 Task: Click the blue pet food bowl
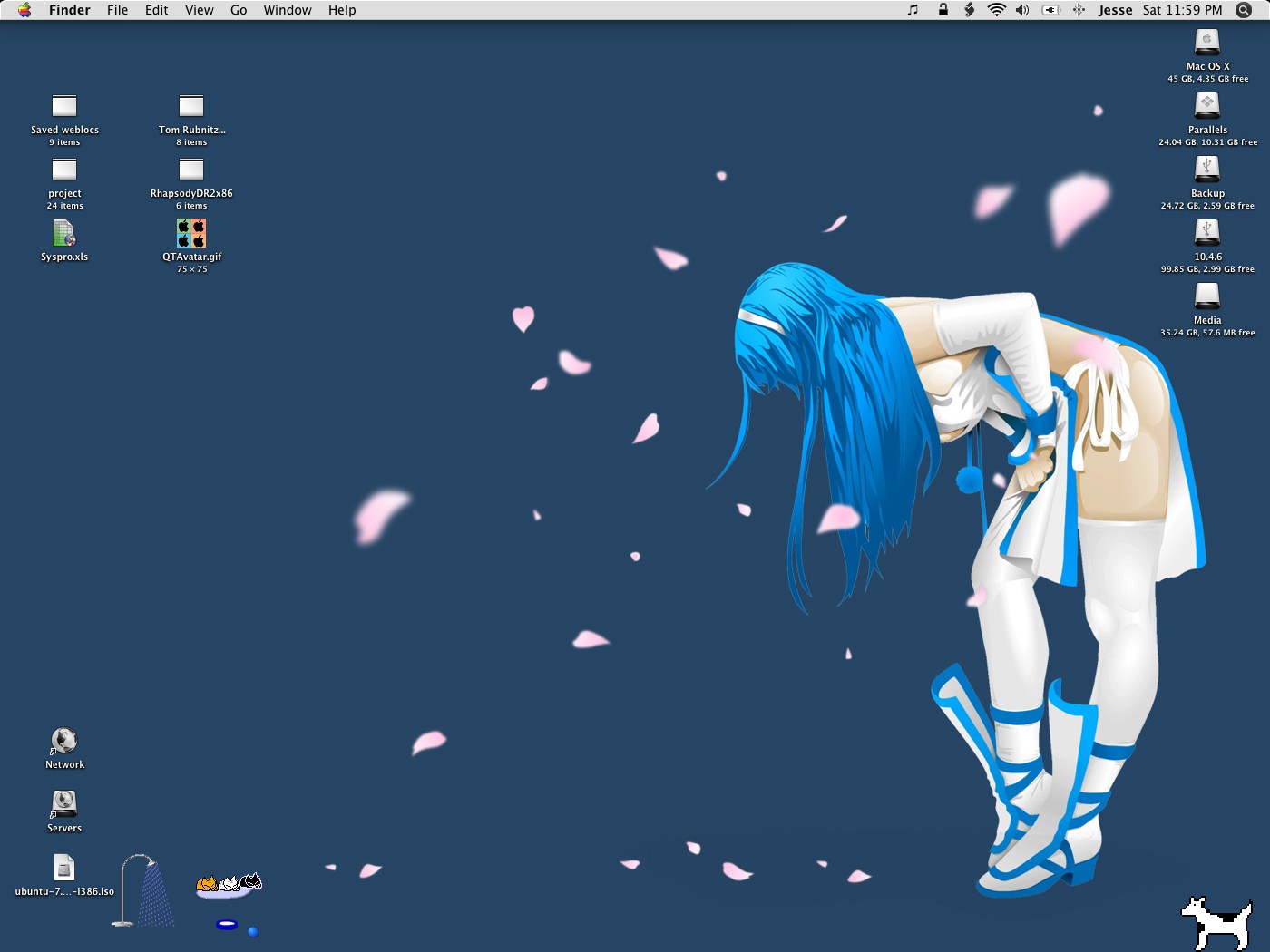coord(227,925)
